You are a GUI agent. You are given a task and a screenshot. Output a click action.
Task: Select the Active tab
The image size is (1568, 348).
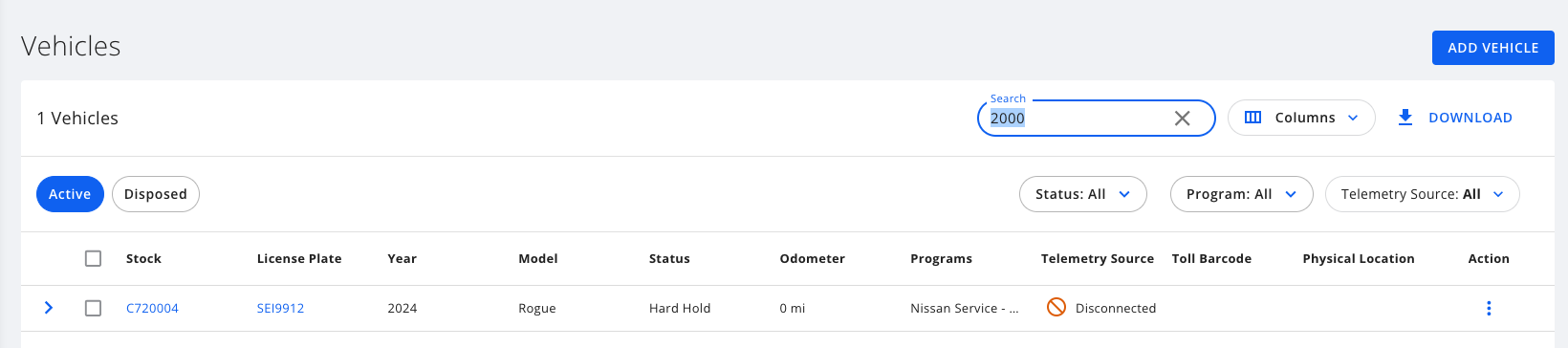[x=70, y=194]
